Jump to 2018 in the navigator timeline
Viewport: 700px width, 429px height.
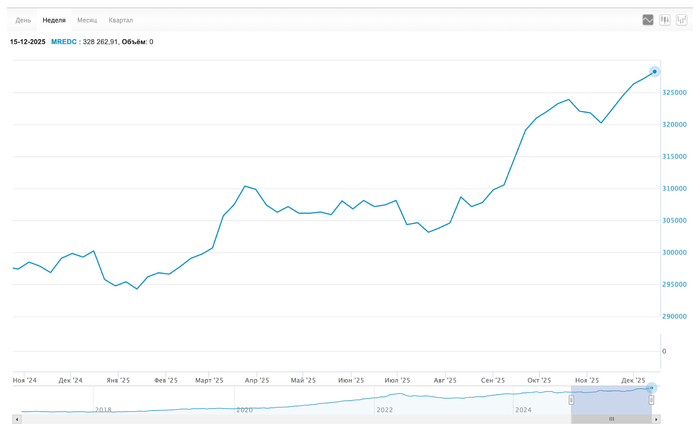(x=103, y=409)
